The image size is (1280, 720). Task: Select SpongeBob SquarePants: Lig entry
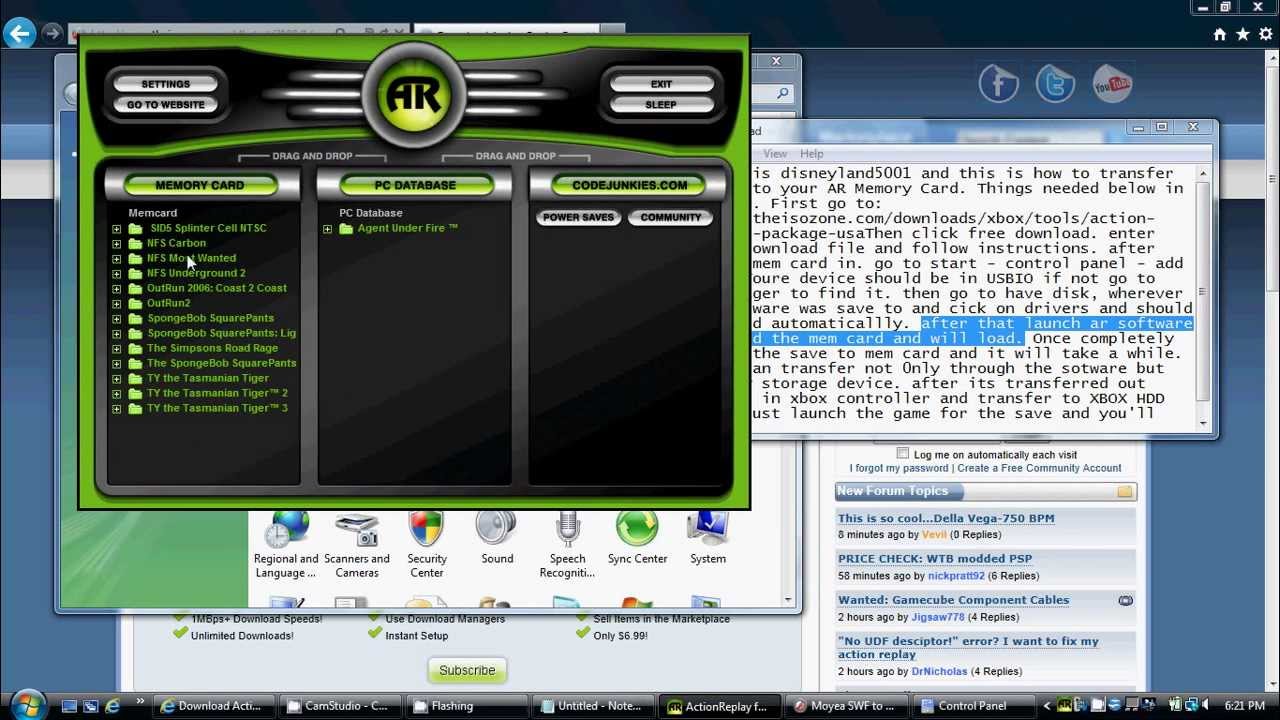tap(221, 333)
